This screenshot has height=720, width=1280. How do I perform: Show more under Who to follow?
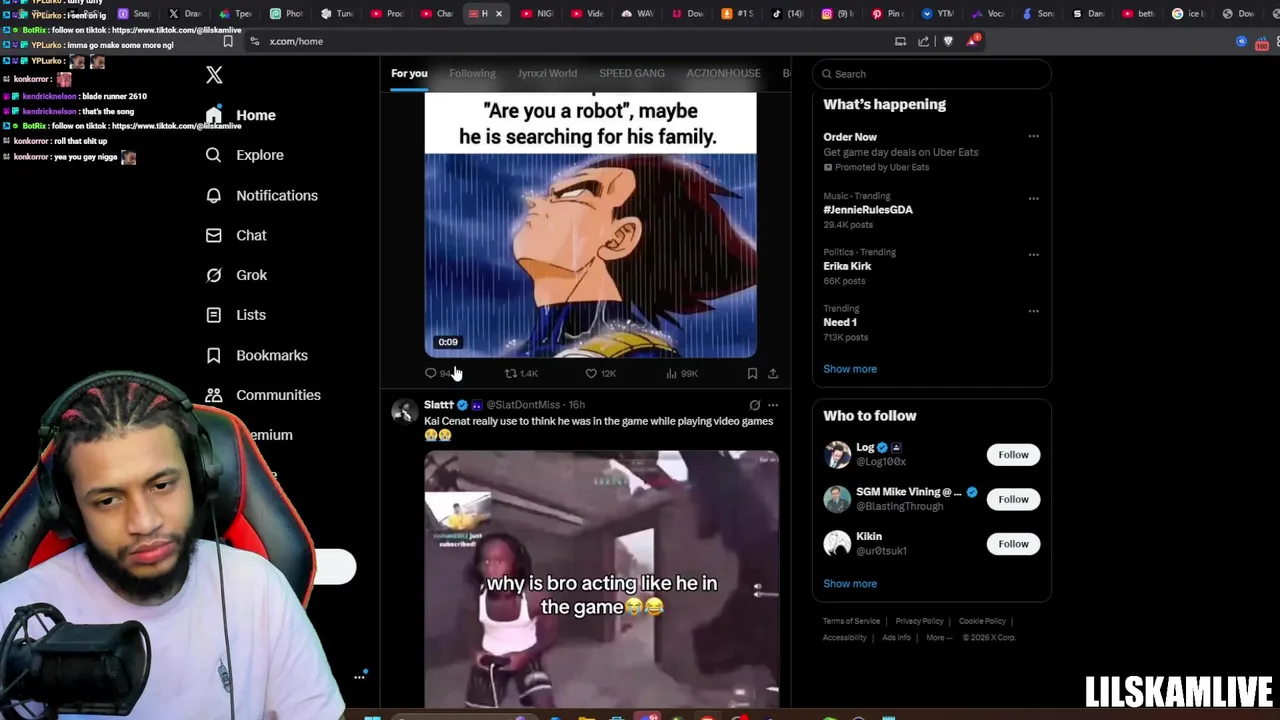(x=850, y=584)
